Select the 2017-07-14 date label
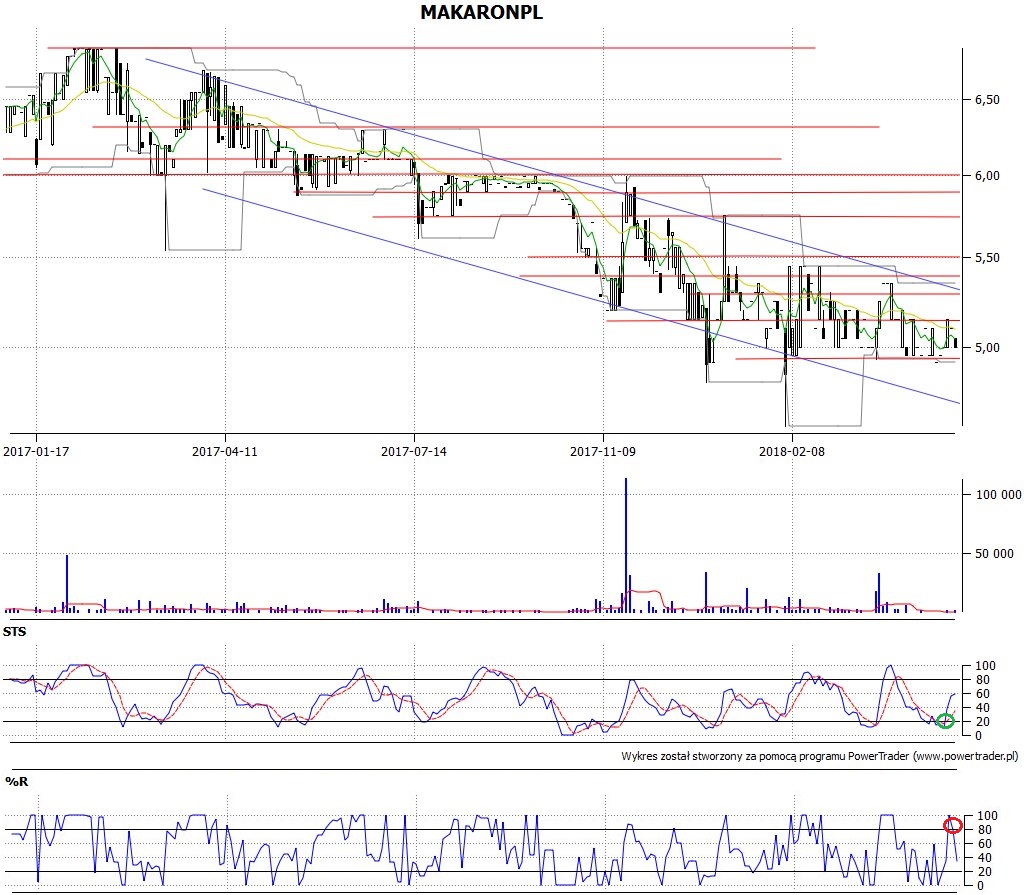Screen dimensions: 1024x895 coord(413,451)
